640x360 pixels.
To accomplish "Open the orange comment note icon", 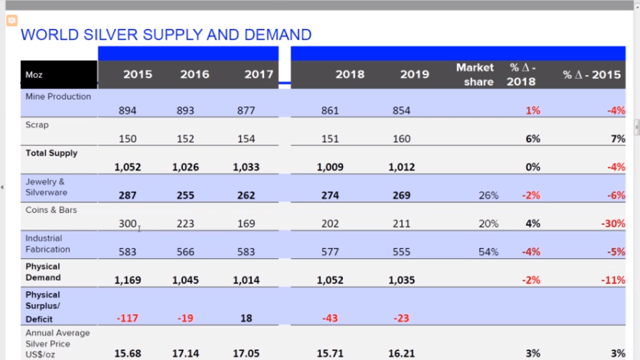I will [12, 20].
